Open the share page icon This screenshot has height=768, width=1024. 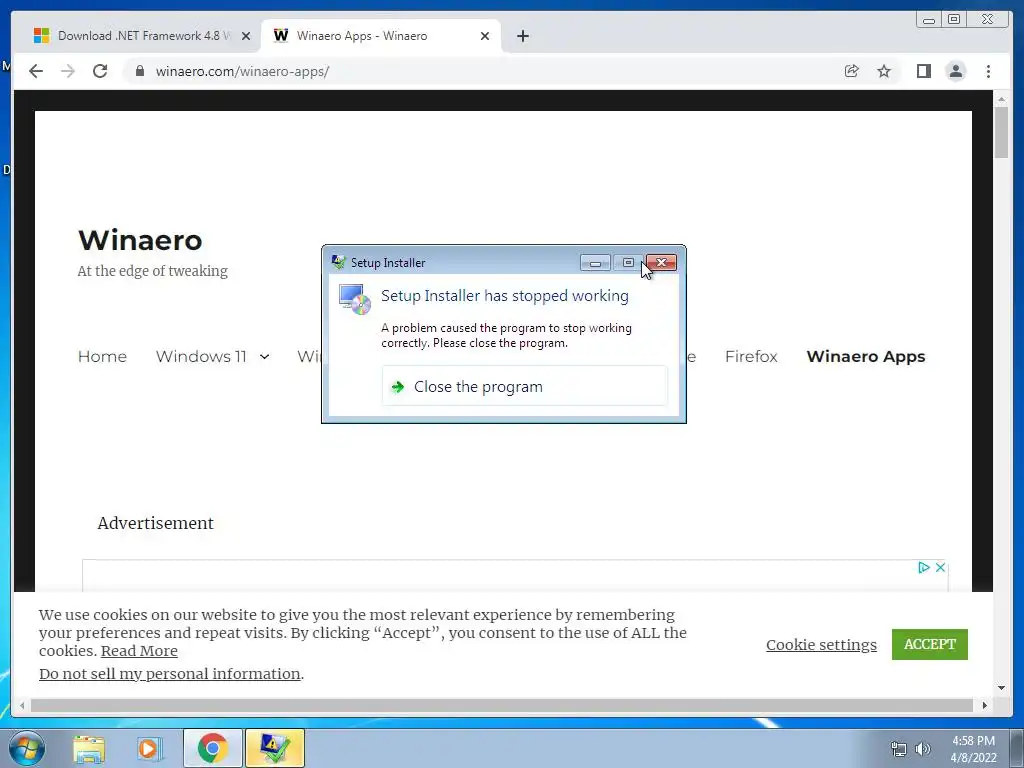coord(852,71)
